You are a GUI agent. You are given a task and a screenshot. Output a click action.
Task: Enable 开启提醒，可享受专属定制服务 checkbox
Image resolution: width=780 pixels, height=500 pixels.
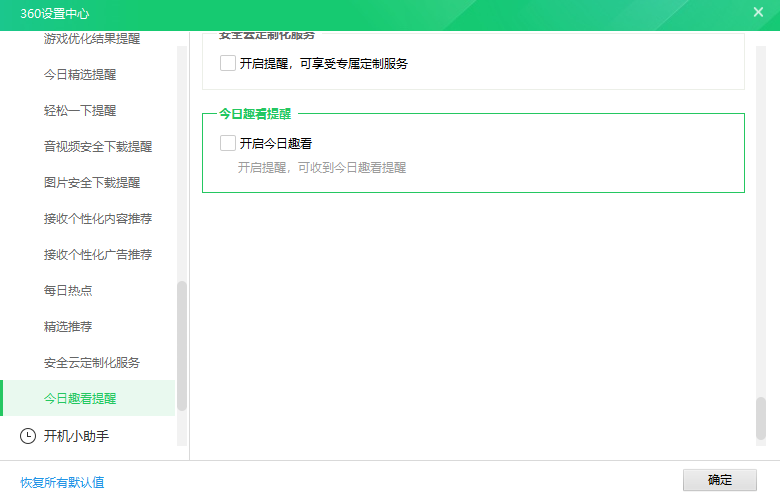228,63
